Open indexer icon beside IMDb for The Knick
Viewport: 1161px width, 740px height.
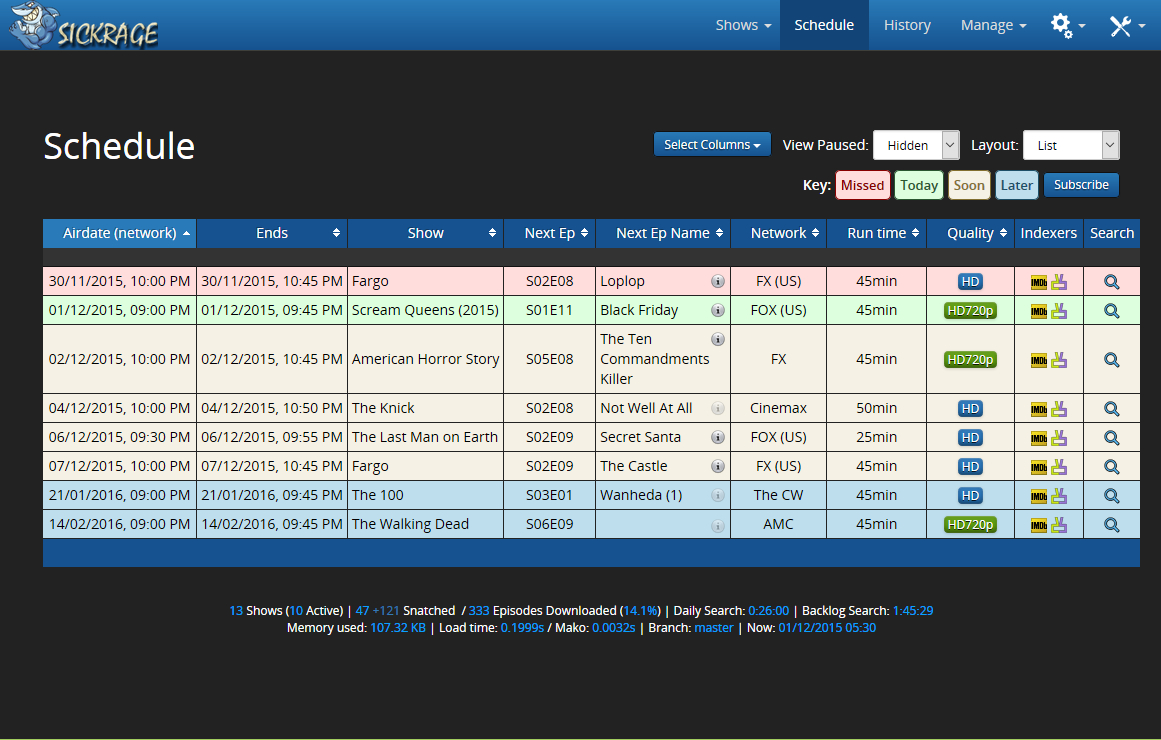tap(1059, 409)
